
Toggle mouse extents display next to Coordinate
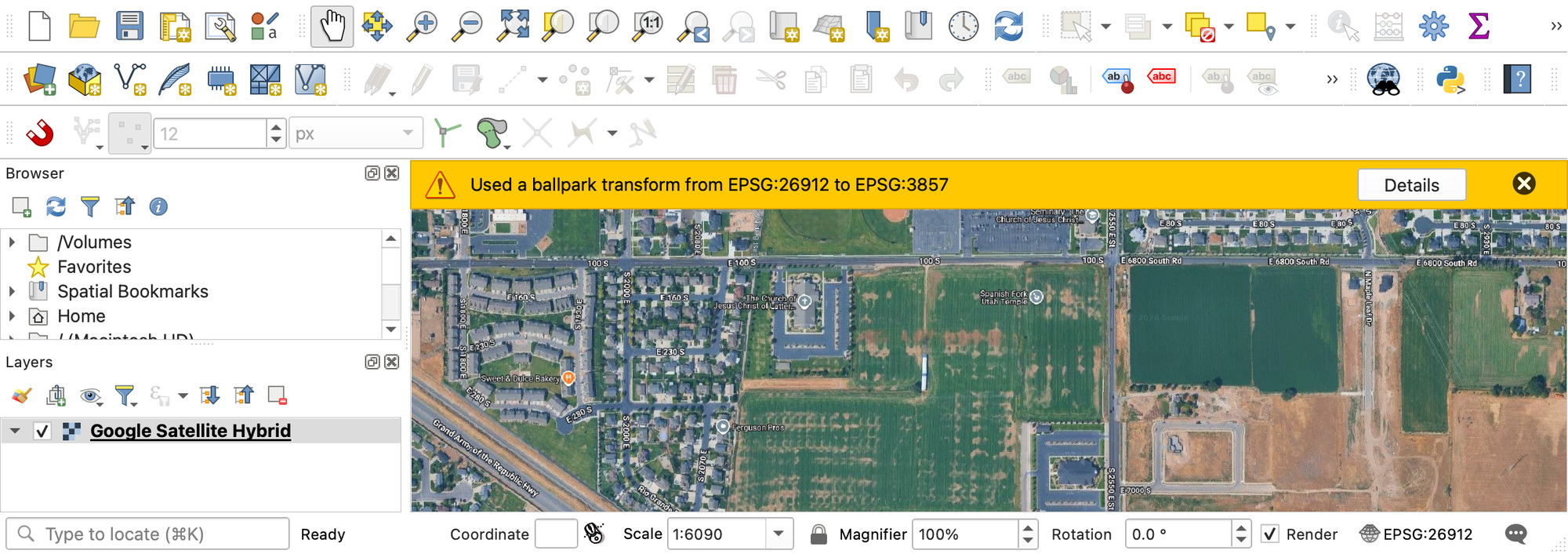point(594,534)
